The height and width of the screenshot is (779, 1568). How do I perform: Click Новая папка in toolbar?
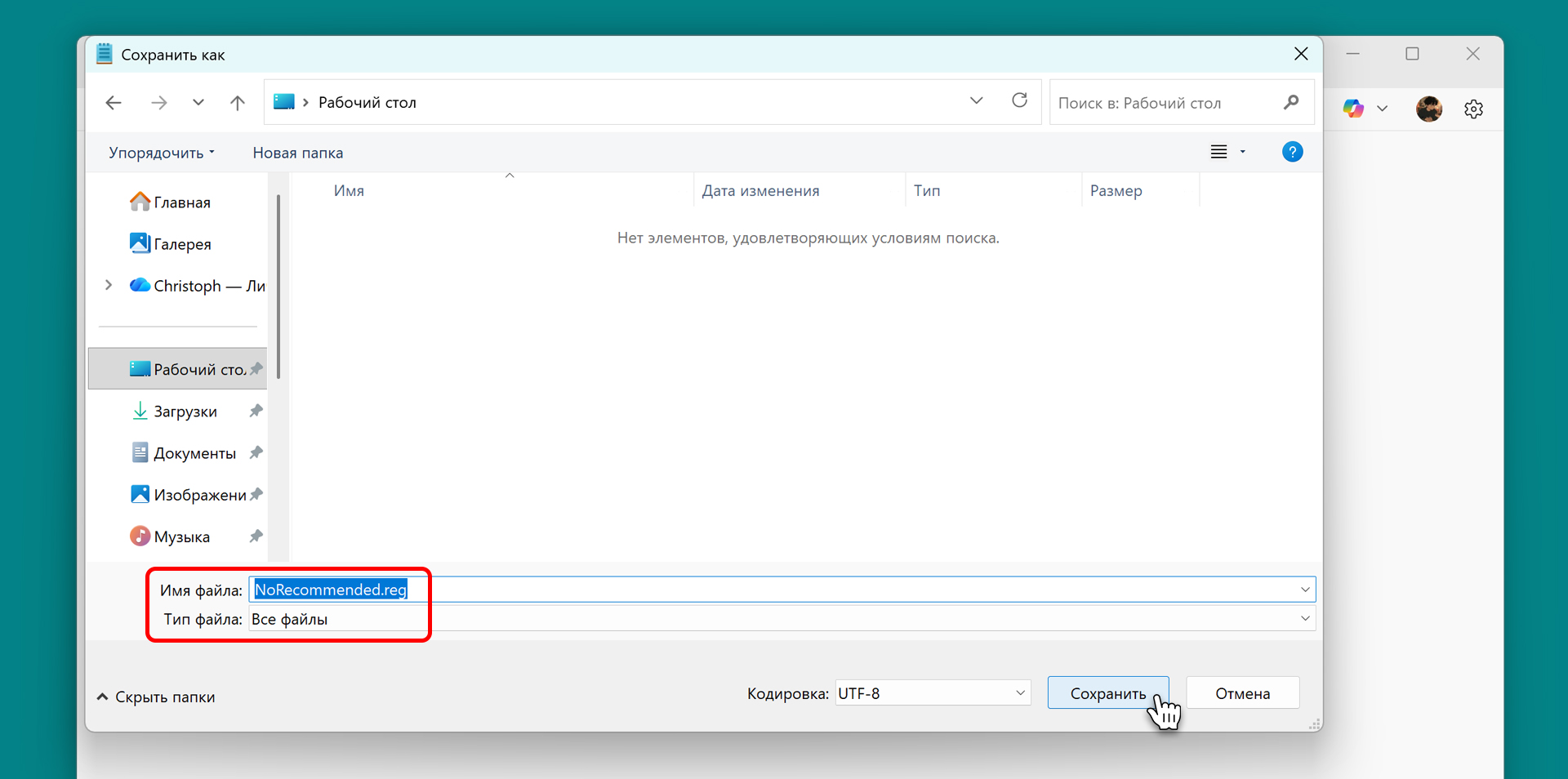[x=297, y=153]
